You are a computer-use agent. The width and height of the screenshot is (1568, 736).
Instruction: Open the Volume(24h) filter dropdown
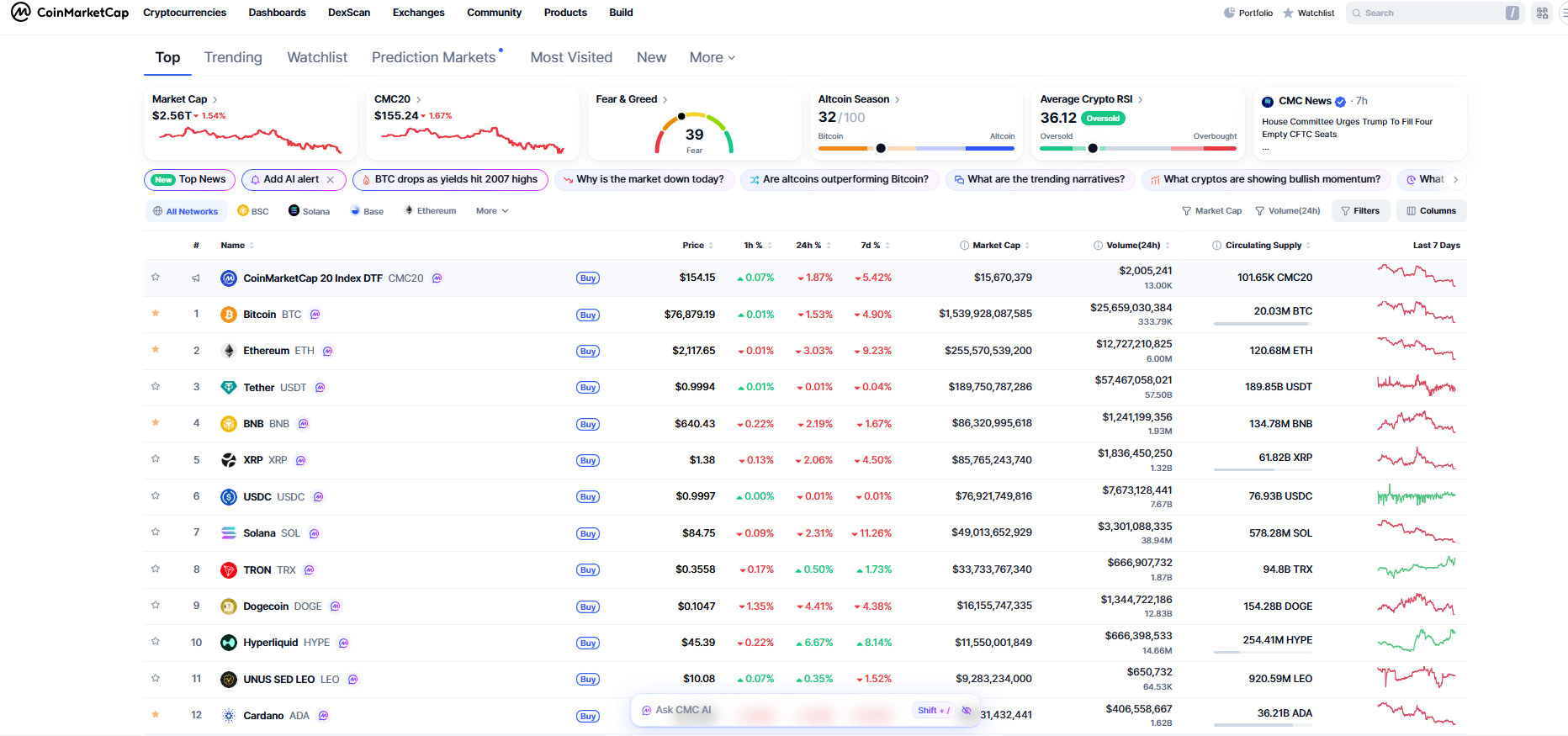pyautogui.click(x=1288, y=211)
